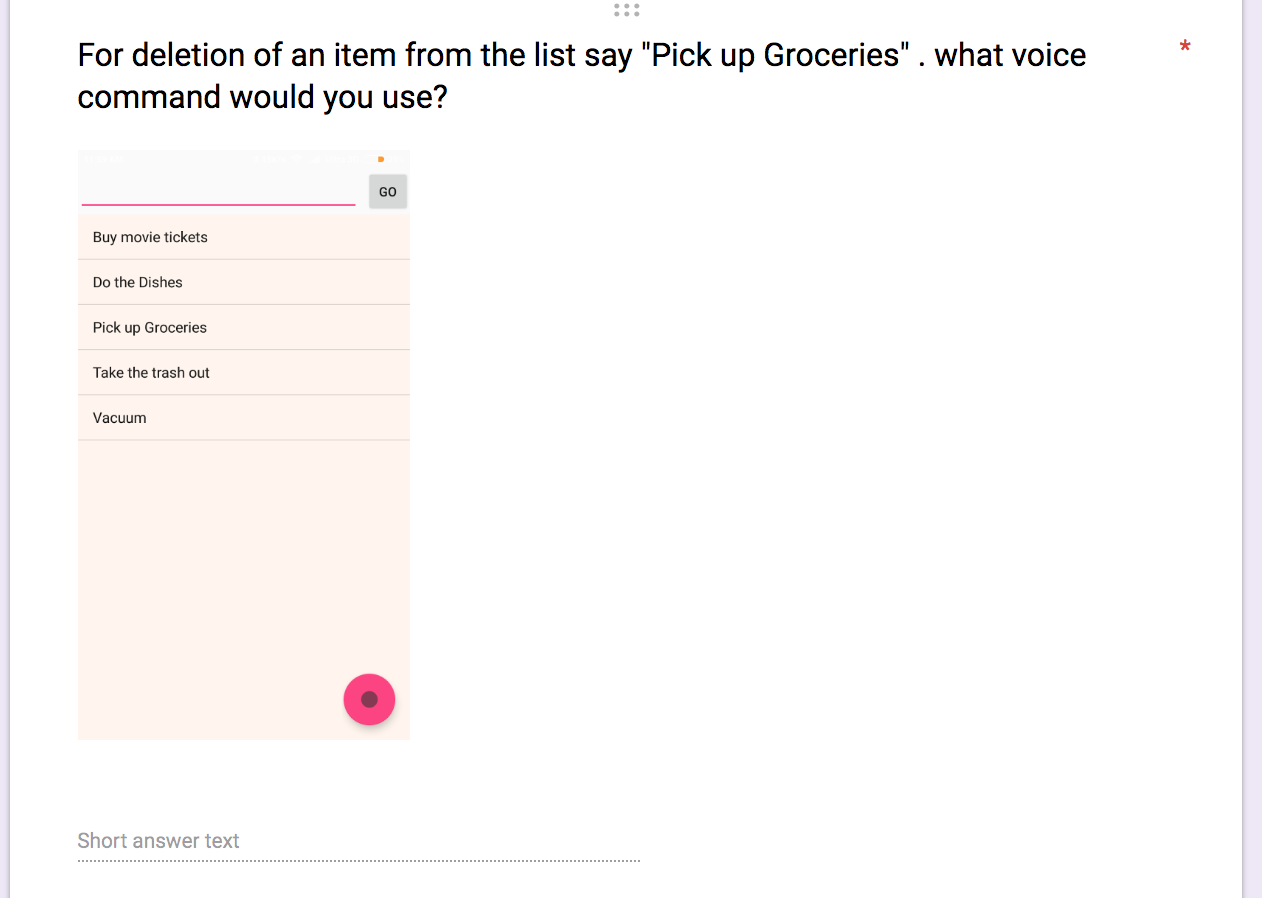Click the "command would you use?" text line
Image resolution: width=1262 pixels, height=898 pixels.
point(262,97)
